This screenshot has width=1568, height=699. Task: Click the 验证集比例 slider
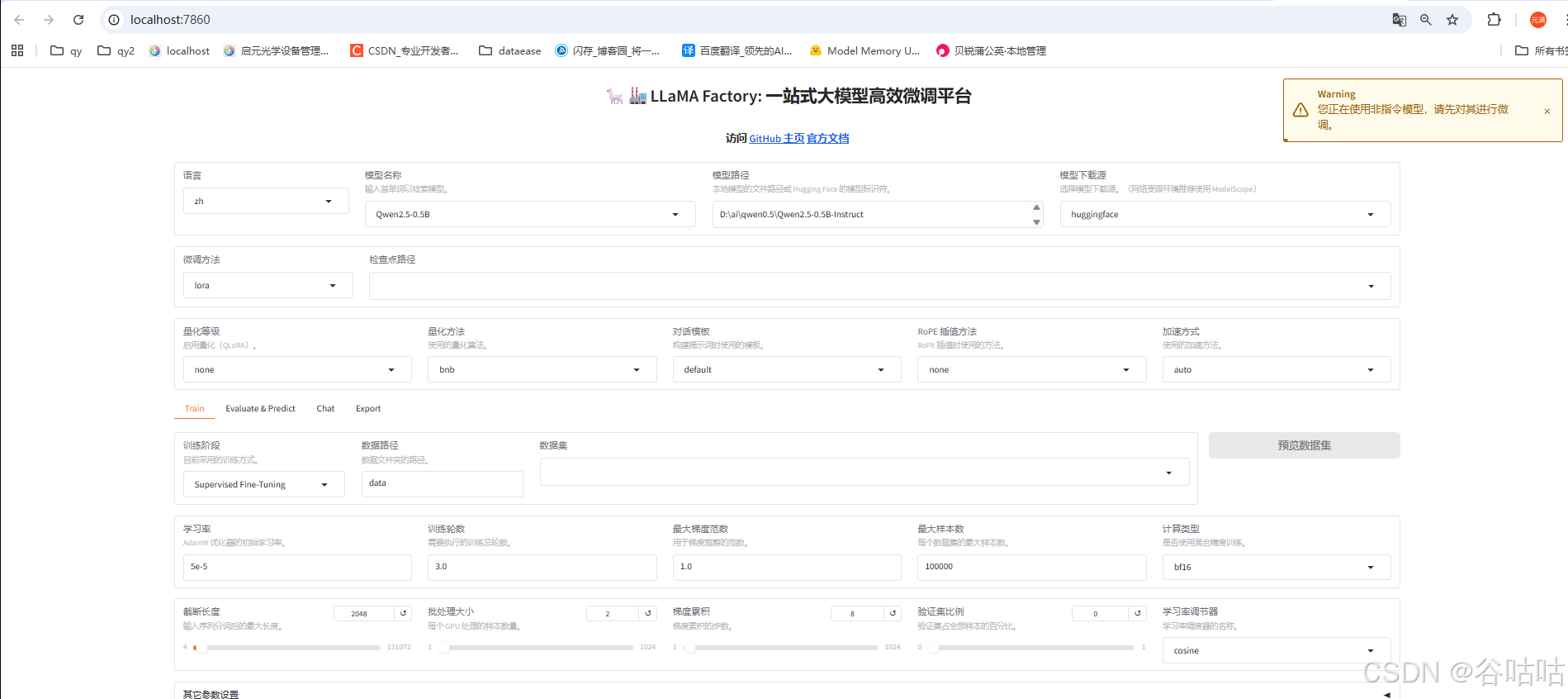point(1030,648)
